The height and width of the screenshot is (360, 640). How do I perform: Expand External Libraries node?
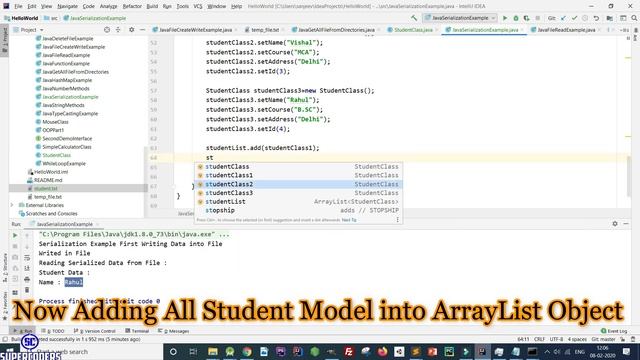(x=12, y=205)
